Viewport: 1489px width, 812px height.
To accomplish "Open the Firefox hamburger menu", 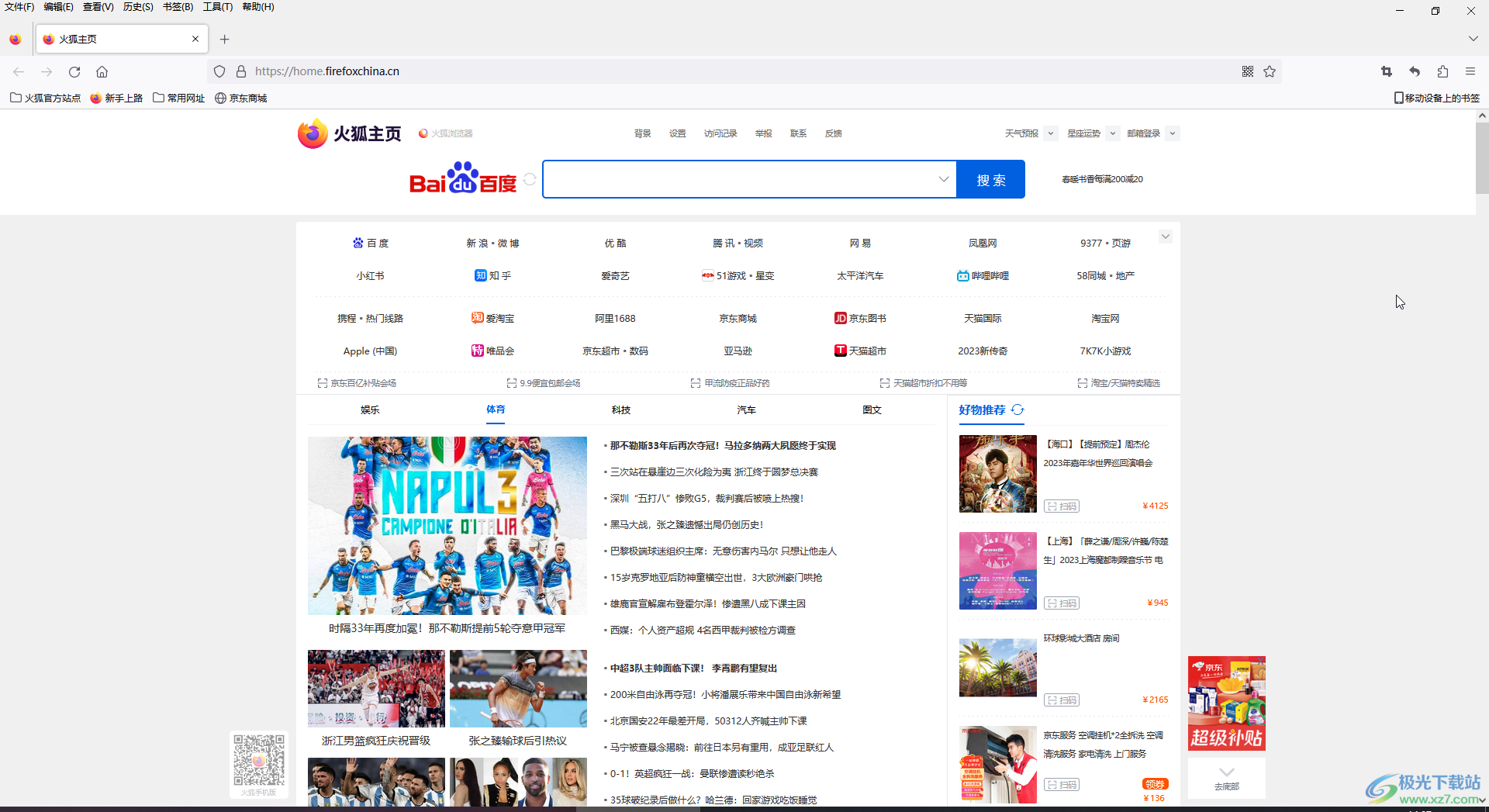I will coord(1470,71).
